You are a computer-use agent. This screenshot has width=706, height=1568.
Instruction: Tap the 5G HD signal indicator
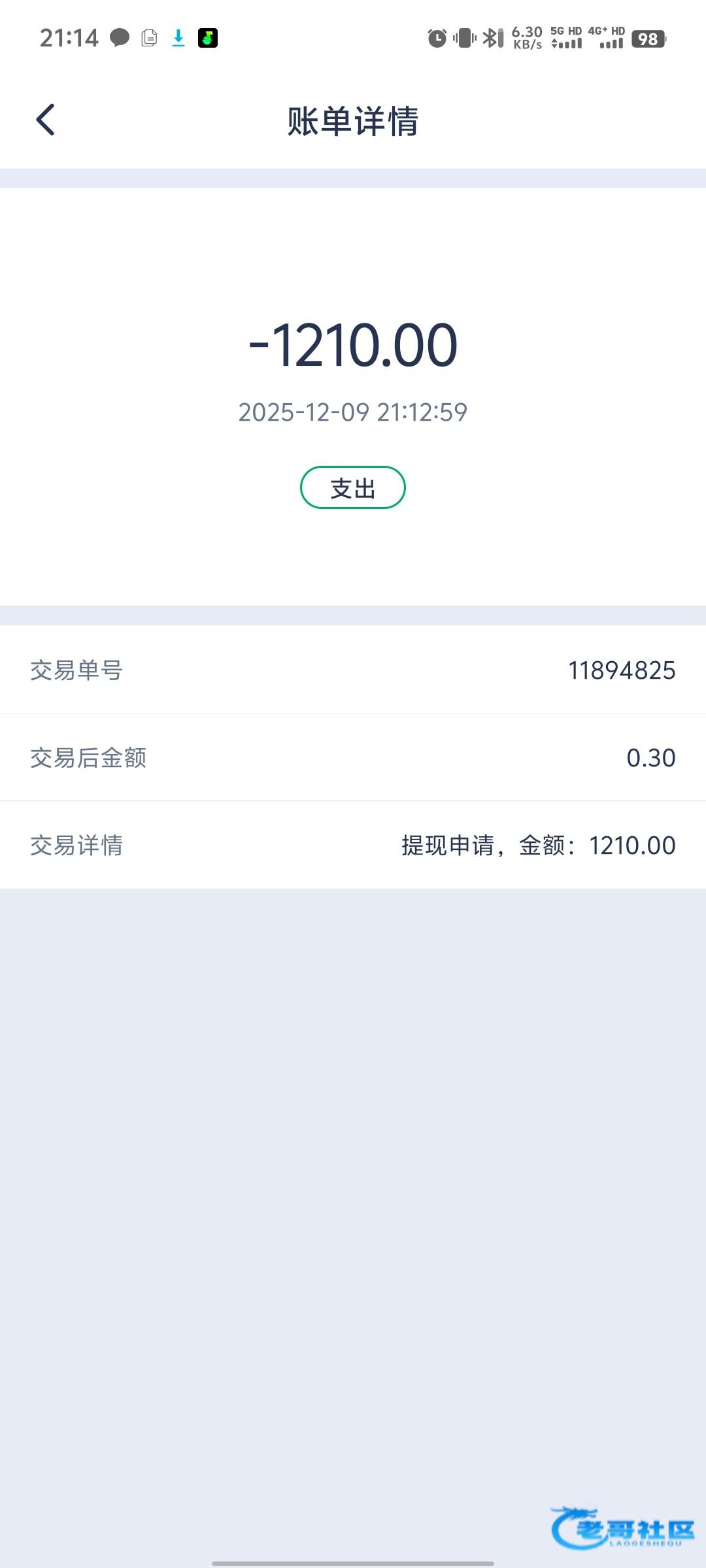[x=566, y=38]
